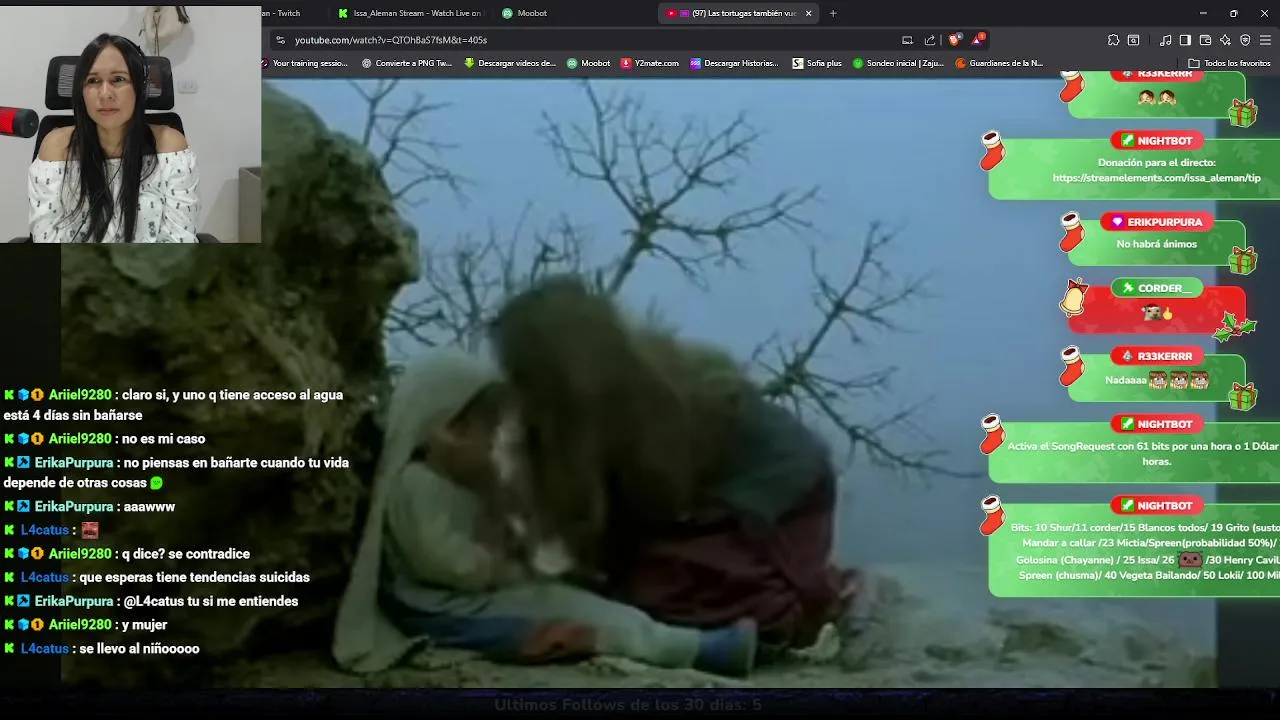The image size is (1280, 720).
Task: Click the 'No habrá ánimos' chat message
Action: 1156,244
